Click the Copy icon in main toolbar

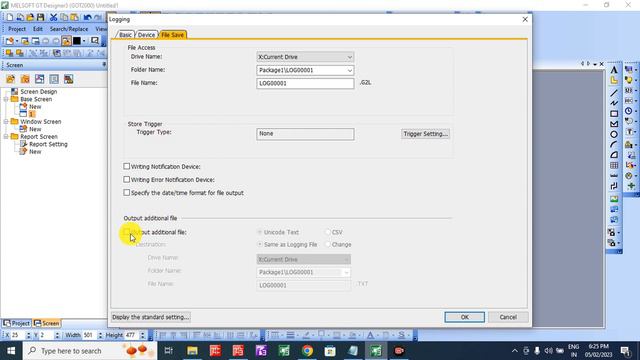coord(64,17)
